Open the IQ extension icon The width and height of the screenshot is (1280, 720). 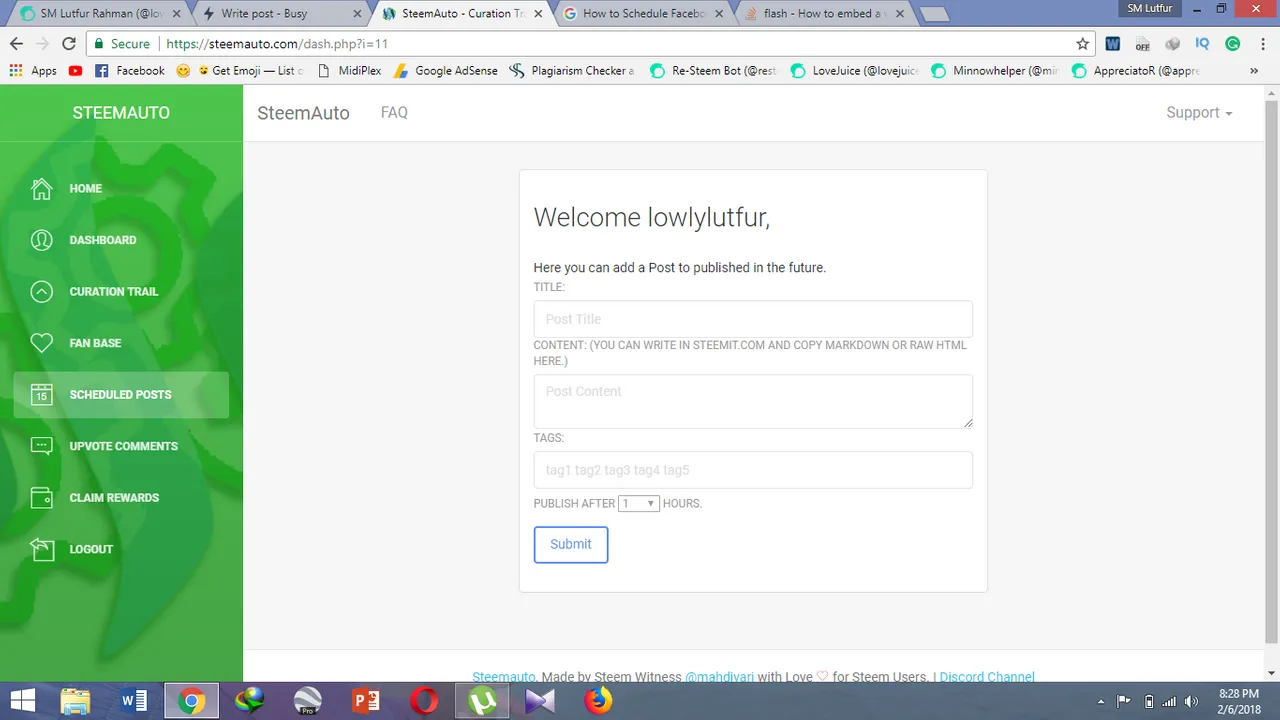1203,44
